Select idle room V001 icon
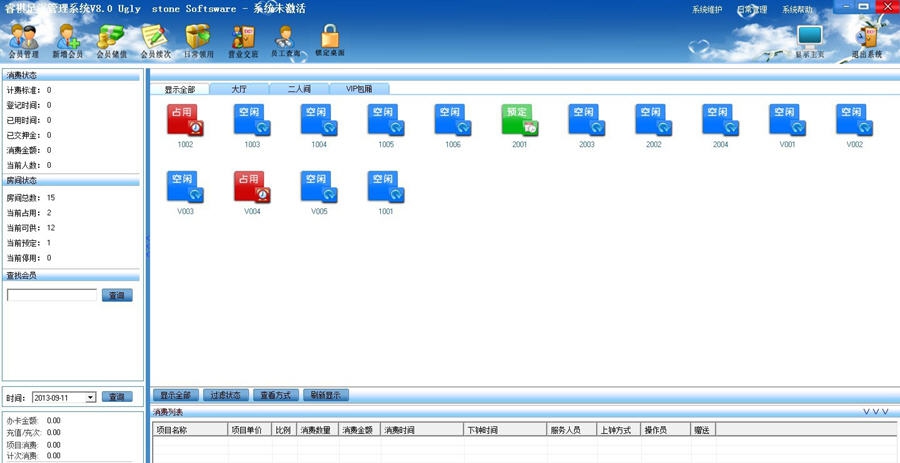The image size is (900, 463). [x=787, y=121]
